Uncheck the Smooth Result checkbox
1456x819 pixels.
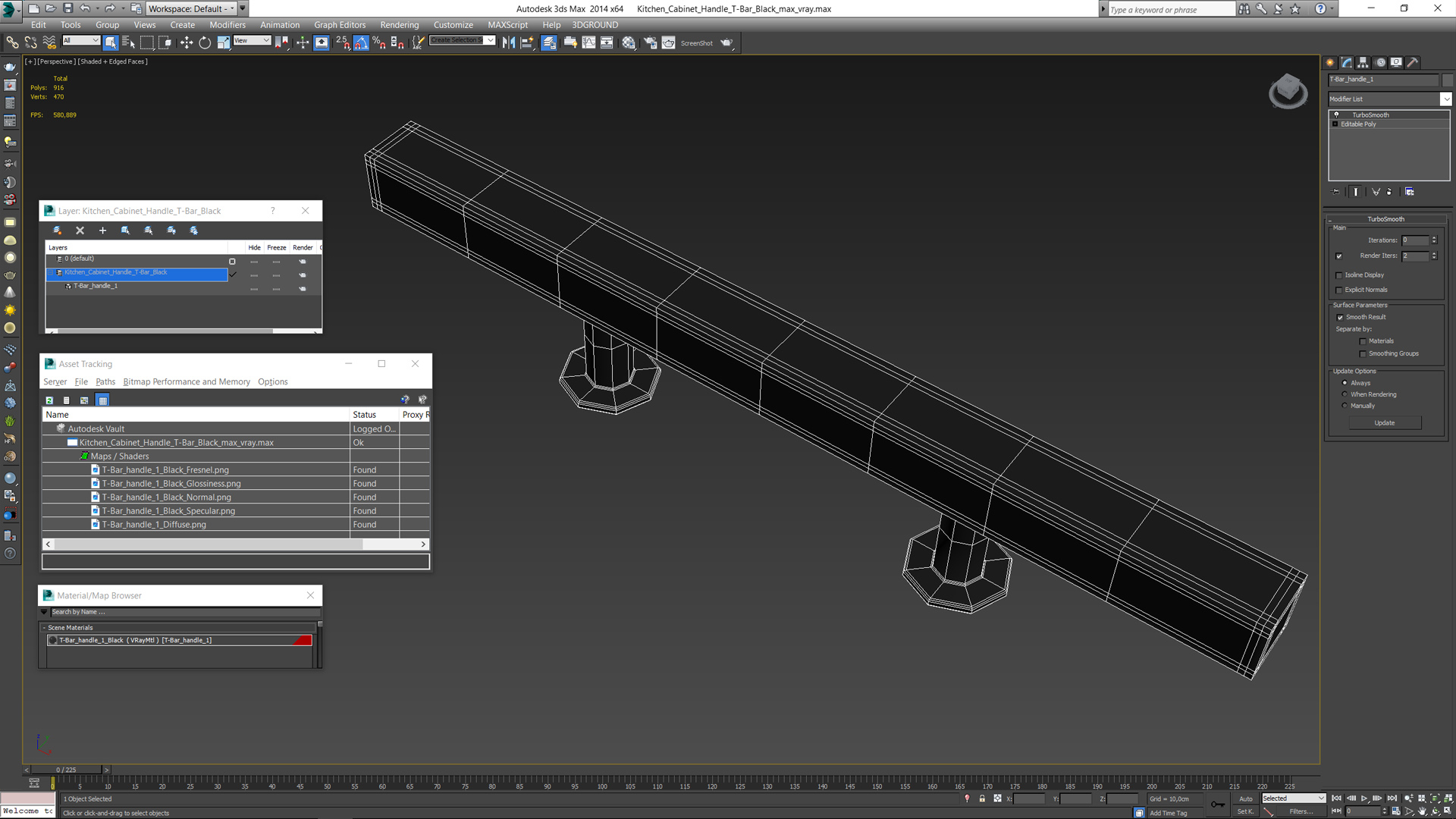point(1340,318)
